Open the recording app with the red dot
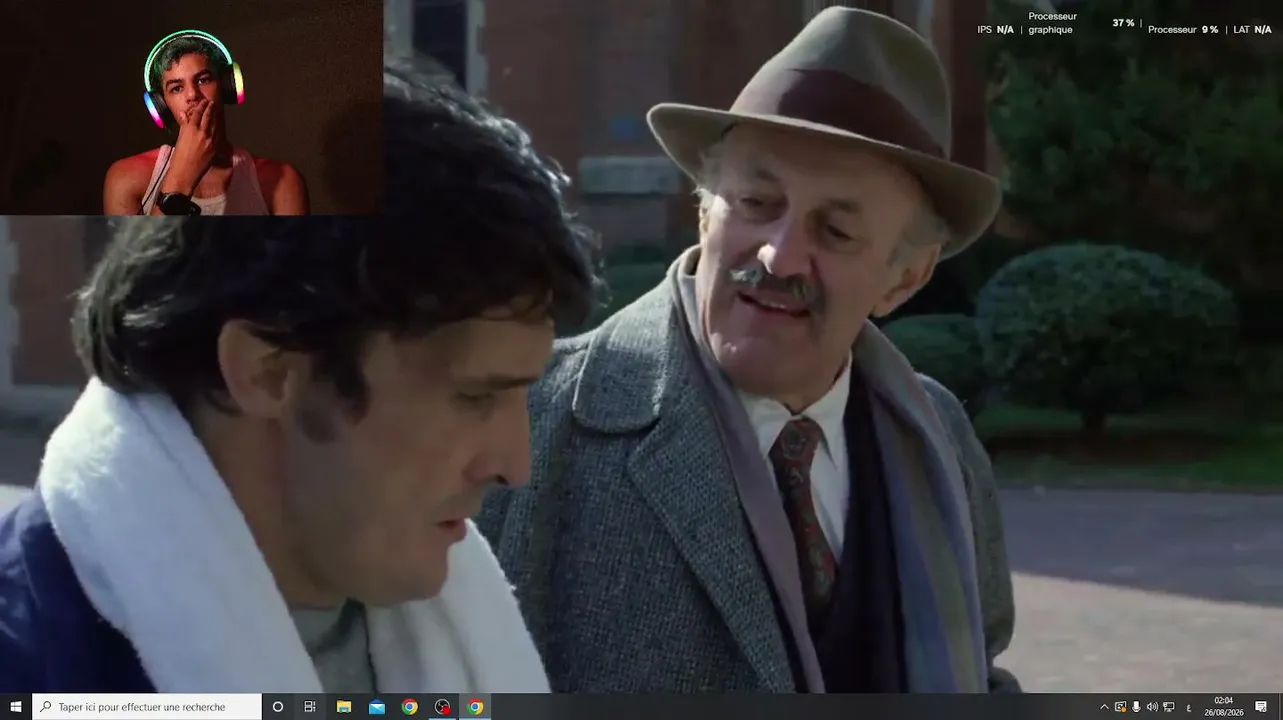This screenshot has height=720, width=1283. point(443,707)
